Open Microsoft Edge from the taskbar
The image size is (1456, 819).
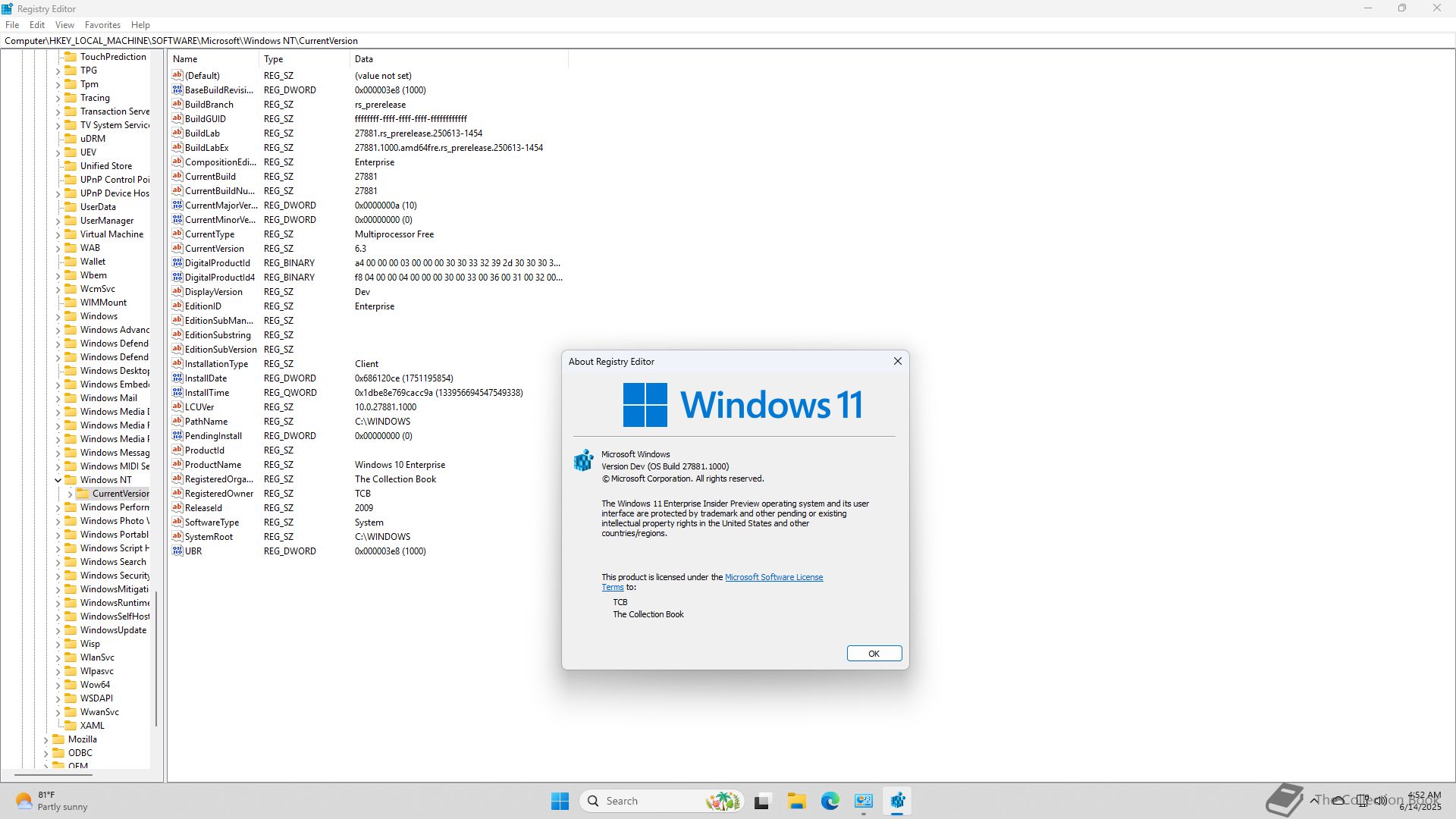pyautogui.click(x=830, y=801)
